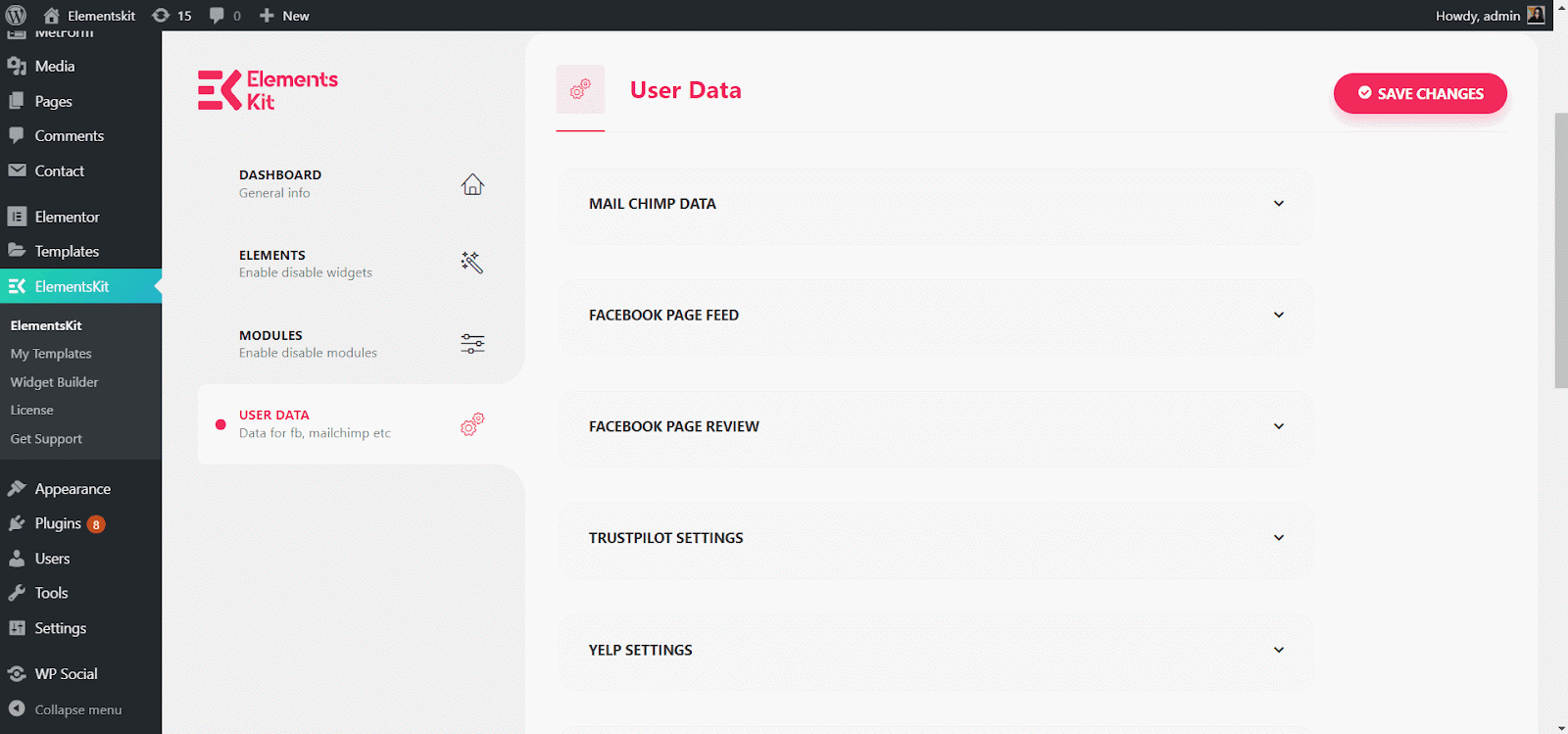Select the ElementsKit submenu item
Screen dimensions: 1568x734
46,325
